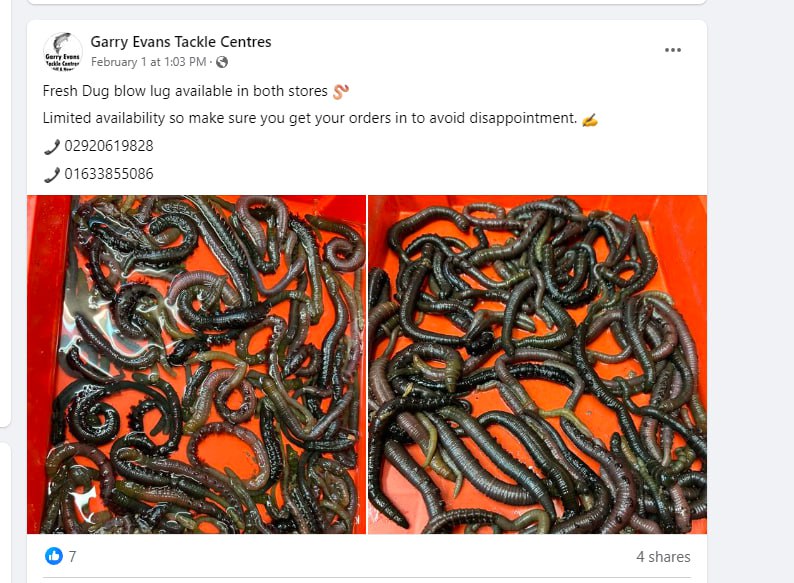The width and height of the screenshot is (794, 583).
Task: Click the phone number 01633855086
Action: click(x=109, y=174)
